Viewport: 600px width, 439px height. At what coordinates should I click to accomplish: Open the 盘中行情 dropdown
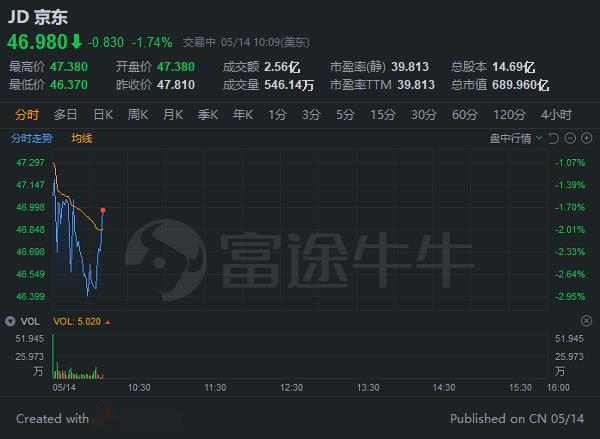pos(516,138)
